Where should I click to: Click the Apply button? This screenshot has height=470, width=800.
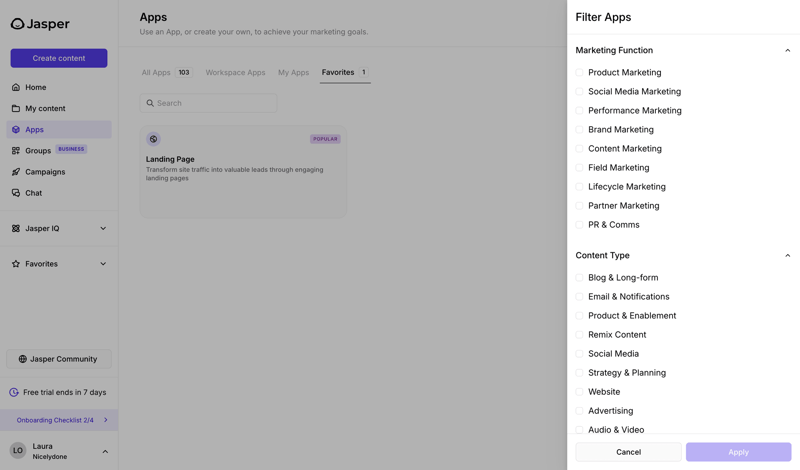click(x=738, y=452)
